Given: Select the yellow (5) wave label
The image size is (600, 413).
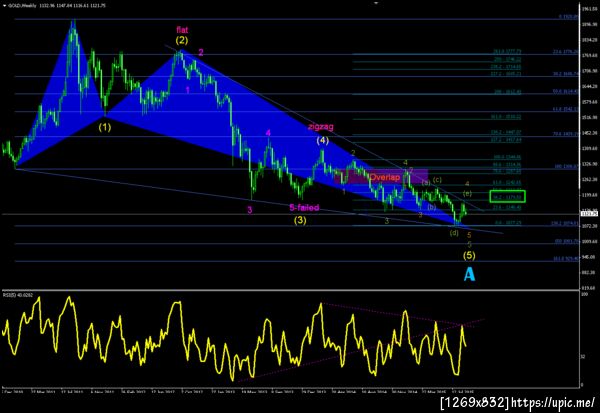Looking at the screenshot, I should pyautogui.click(x=469, y=255).
